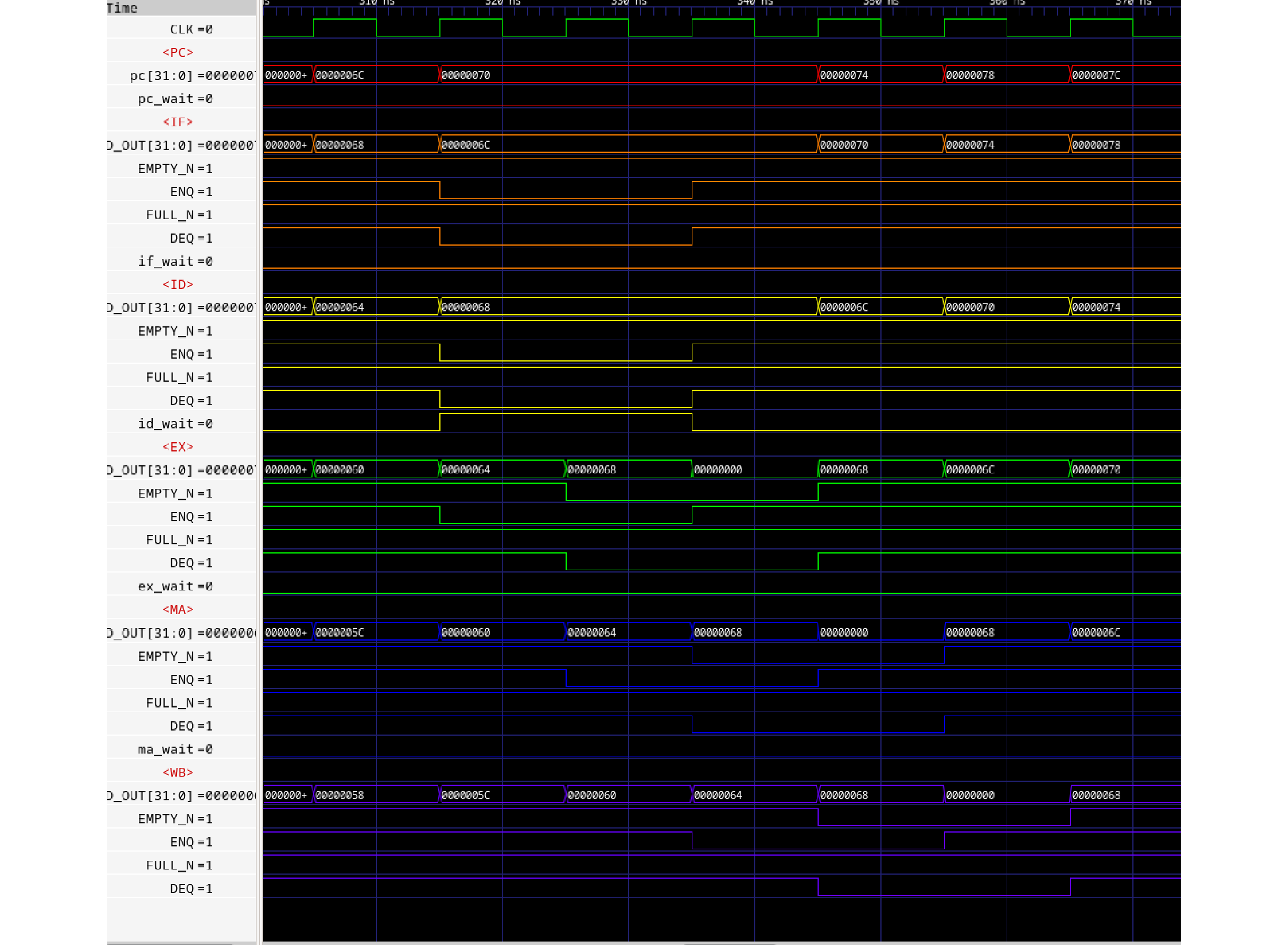Click the 0000005C value in MA D_OUT waveform
The width and height of the screenshot is (1288, 945).
pos(340,632)
